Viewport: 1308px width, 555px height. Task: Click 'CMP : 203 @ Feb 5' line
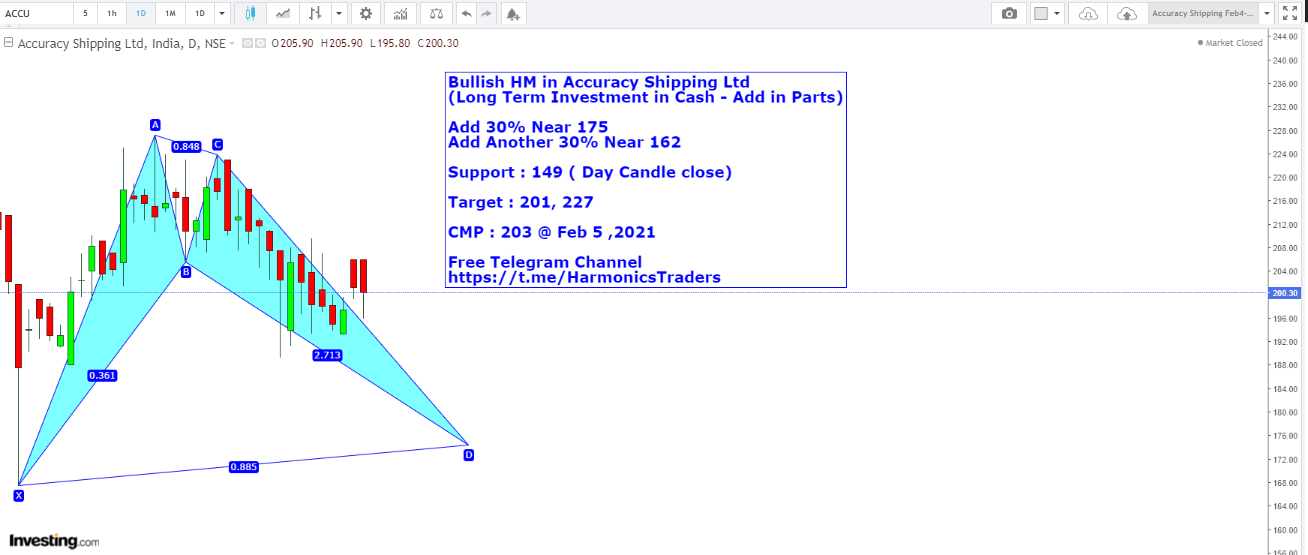(552, 232)
